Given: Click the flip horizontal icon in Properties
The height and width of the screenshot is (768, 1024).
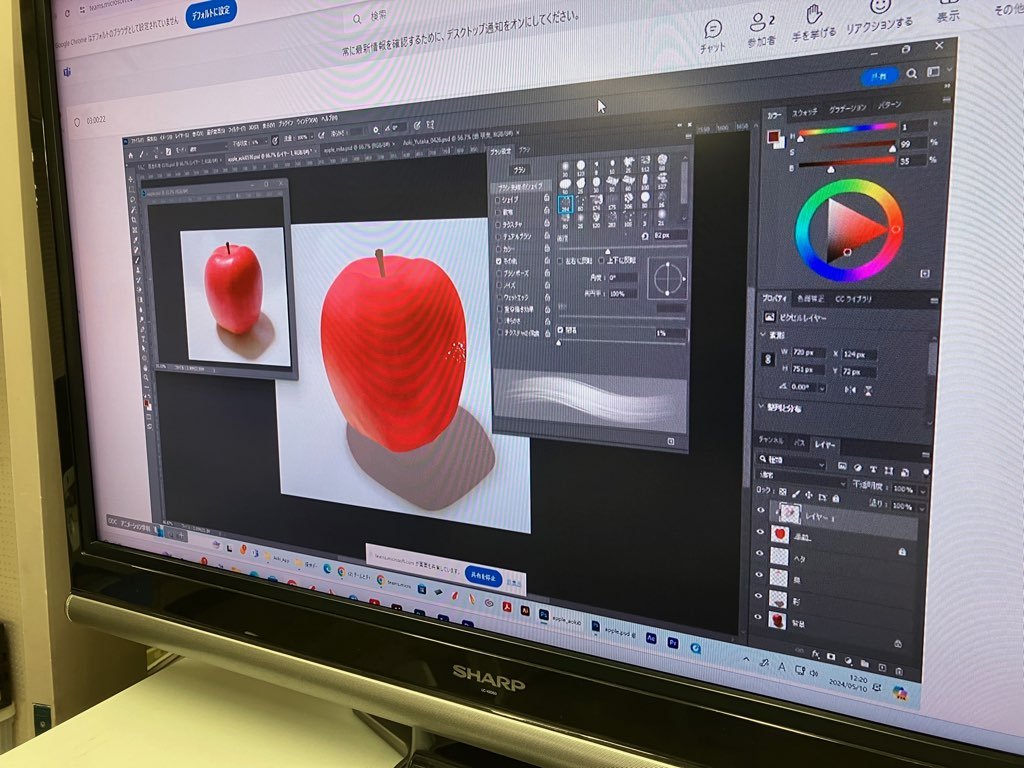Looking at the screenshot, I should [x=850, y=390].
